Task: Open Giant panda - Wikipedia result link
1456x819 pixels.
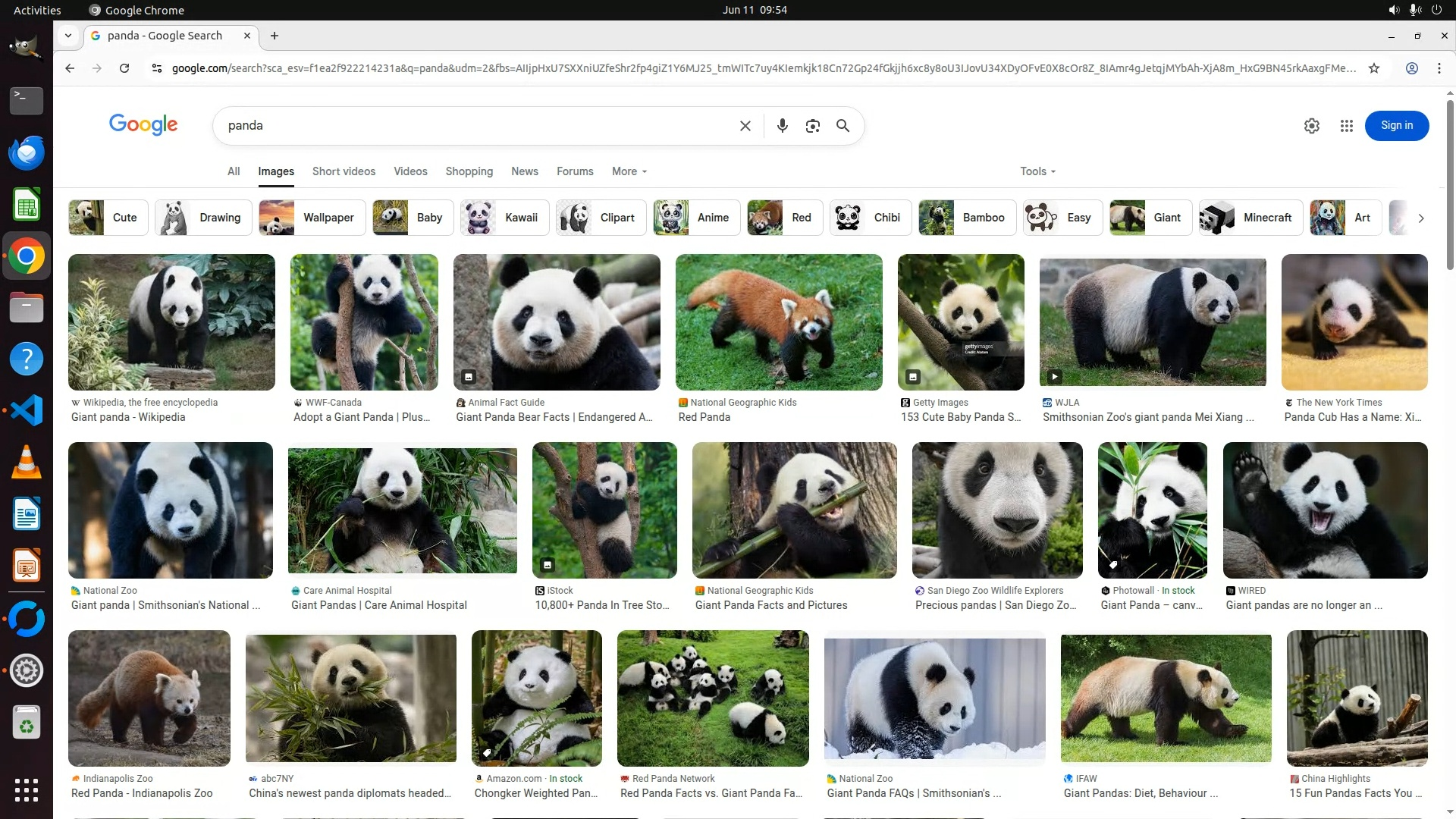Action: pos(128,417)
